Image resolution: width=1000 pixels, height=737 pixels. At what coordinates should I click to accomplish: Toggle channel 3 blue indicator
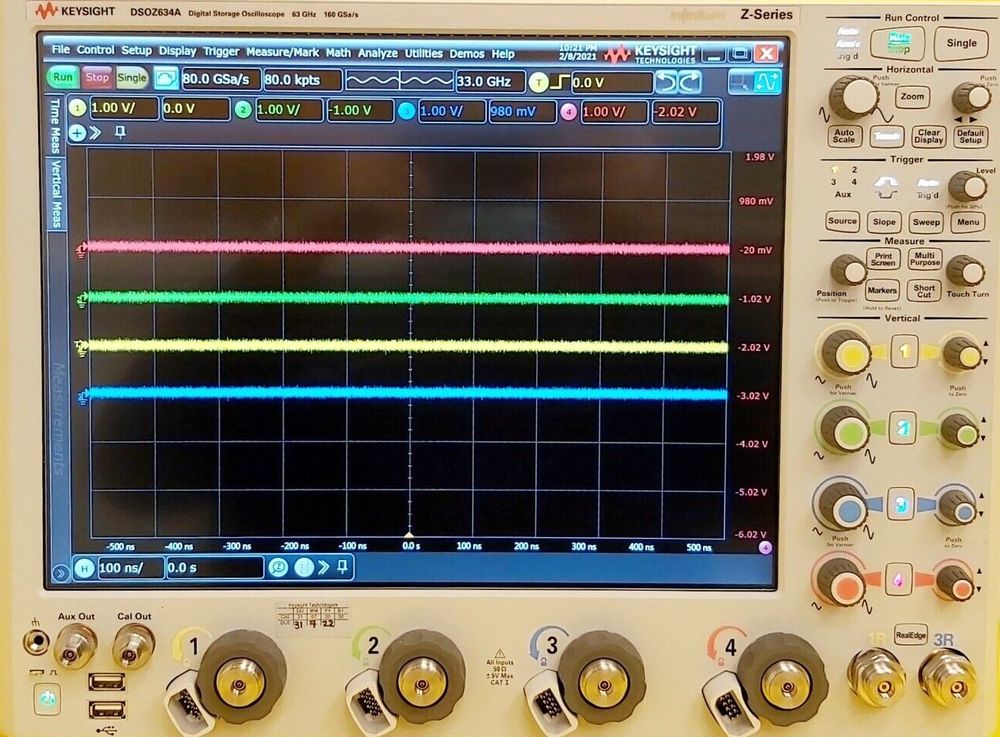point(406,112)
